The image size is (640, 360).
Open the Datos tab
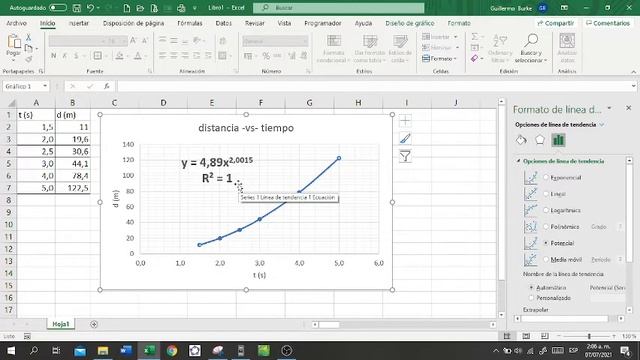tap(224, 23)
